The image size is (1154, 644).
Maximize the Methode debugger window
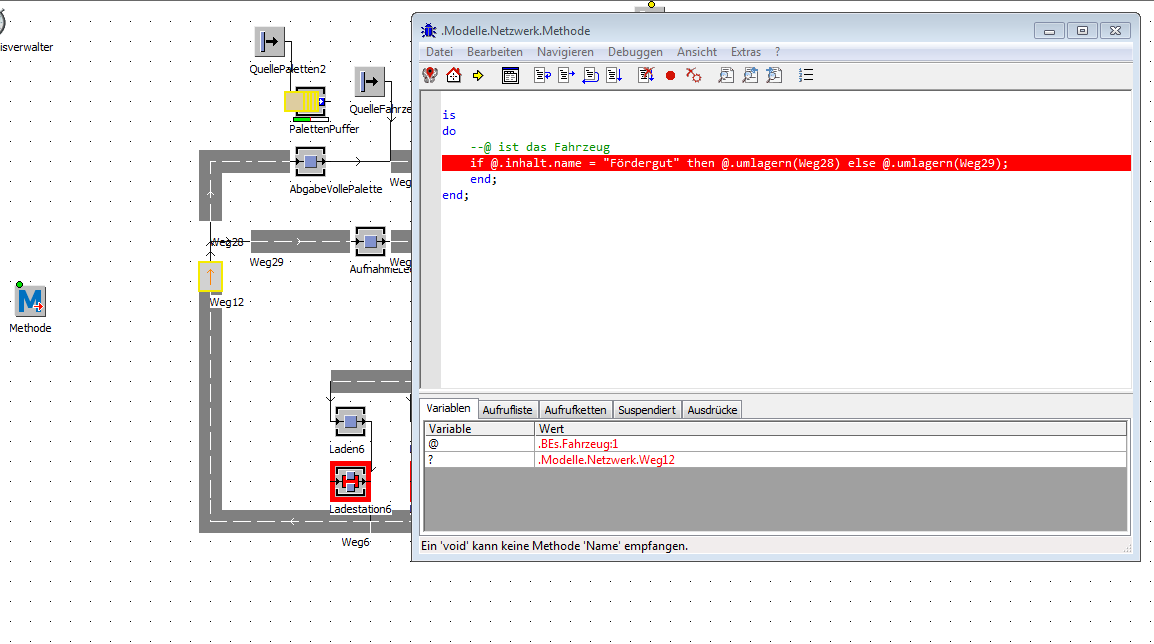pyautogui.click(x=1082, y=30)
